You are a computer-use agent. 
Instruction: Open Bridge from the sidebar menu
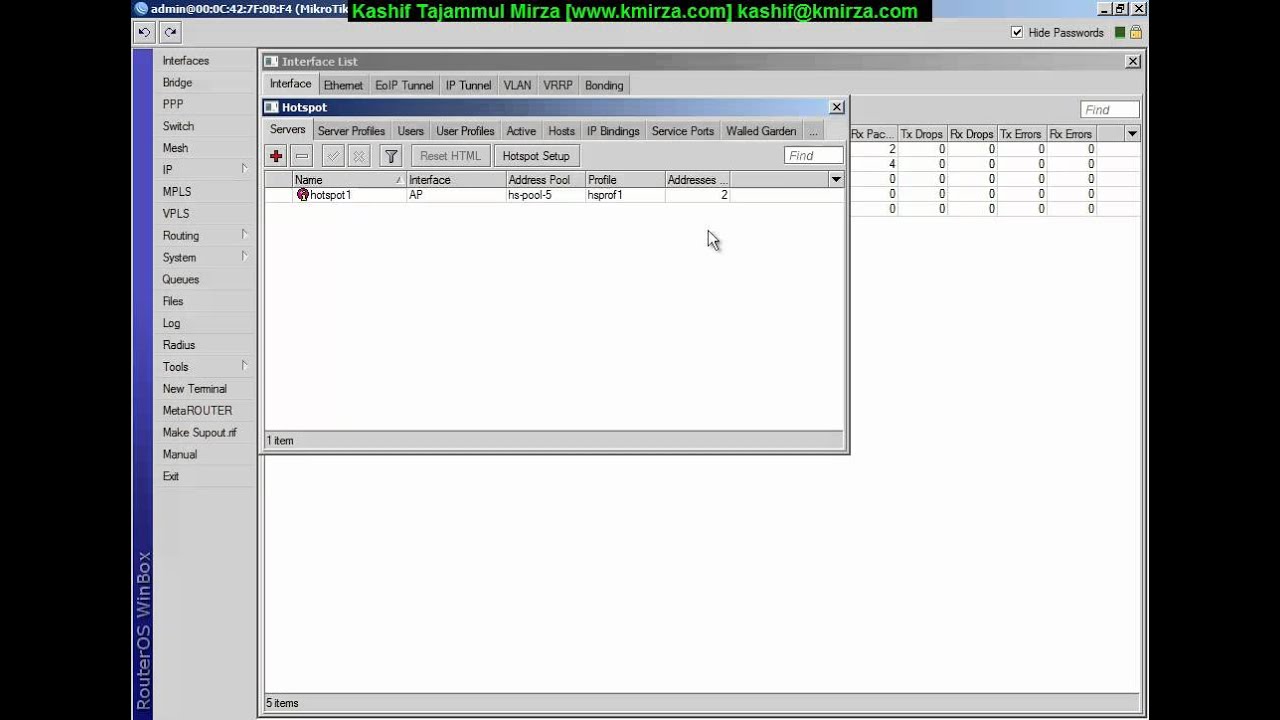point(177,83)
